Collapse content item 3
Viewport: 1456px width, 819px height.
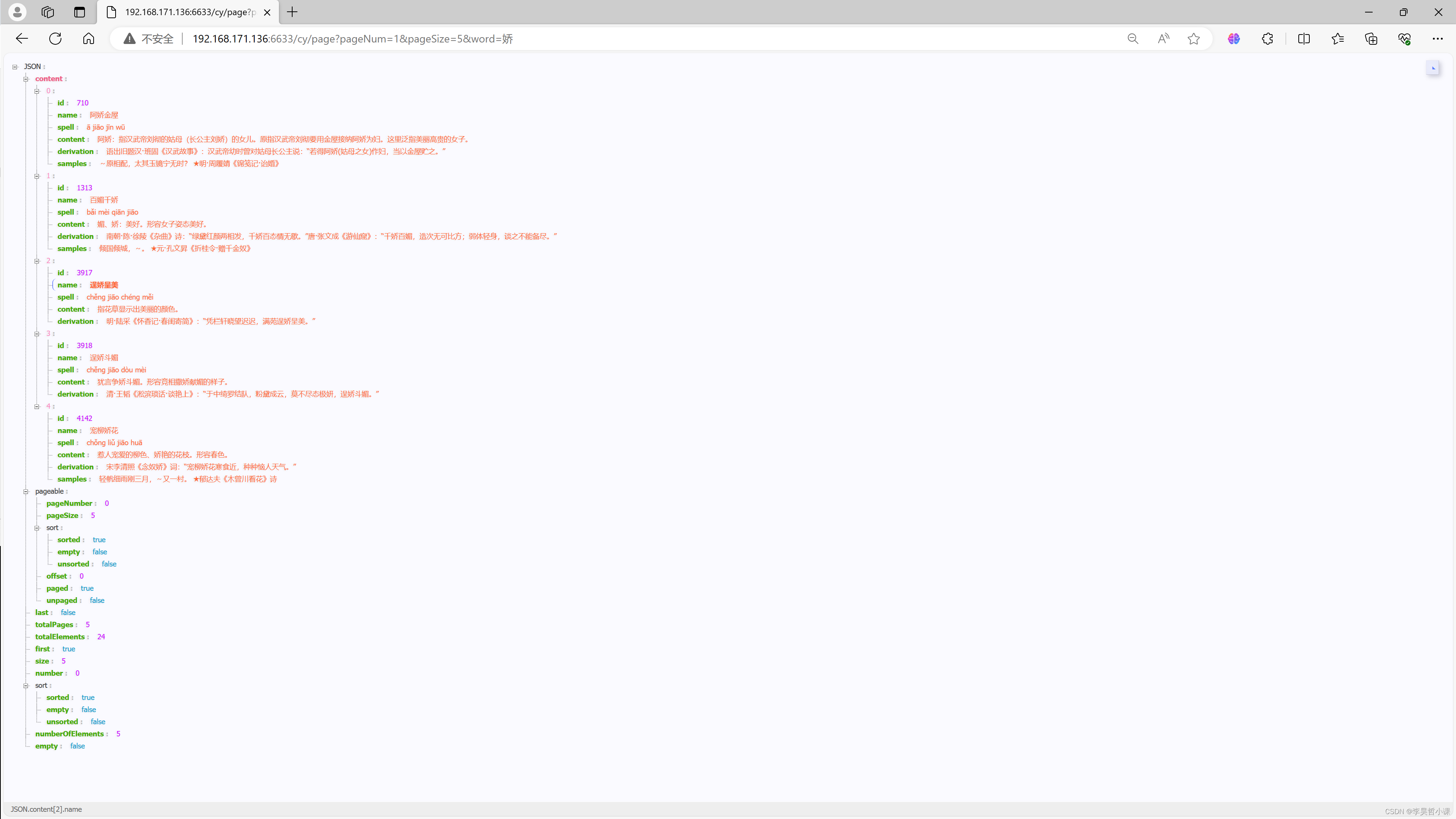(x=37, y=334)
